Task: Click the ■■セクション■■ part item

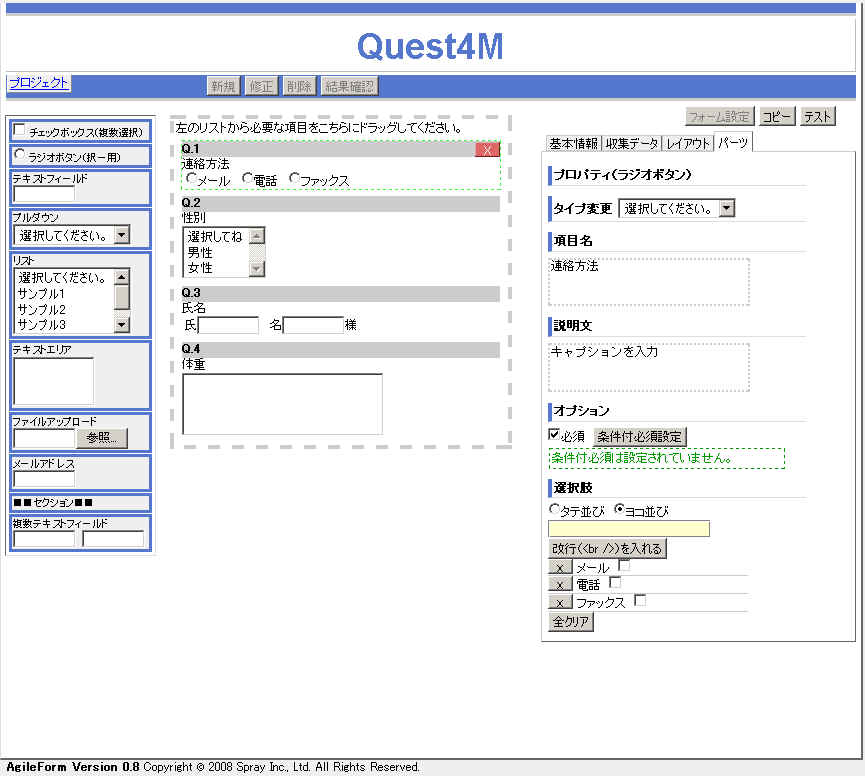Action: tap(80, 502)
